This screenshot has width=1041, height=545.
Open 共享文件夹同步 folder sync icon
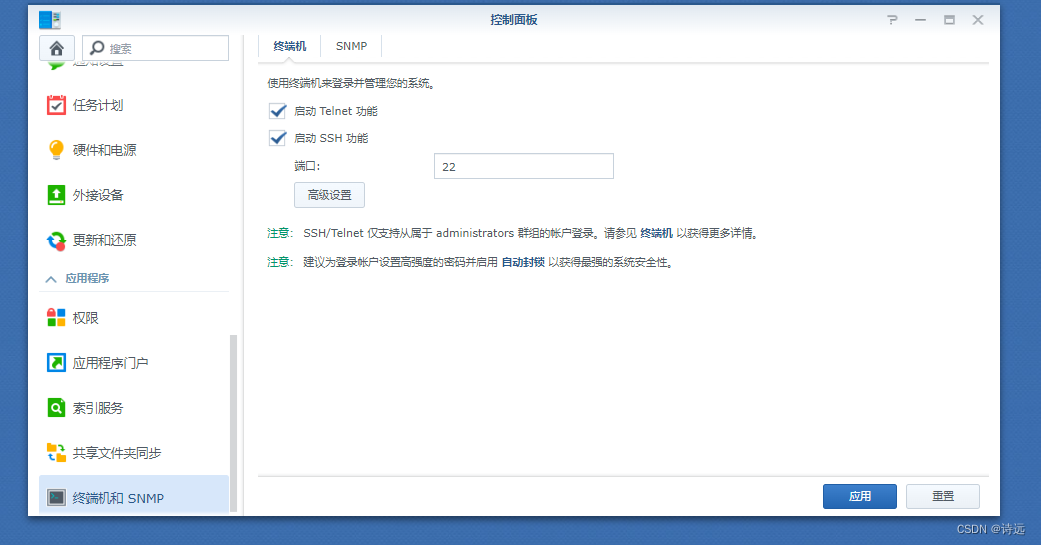pyautogui.click(x=56, y=453)
